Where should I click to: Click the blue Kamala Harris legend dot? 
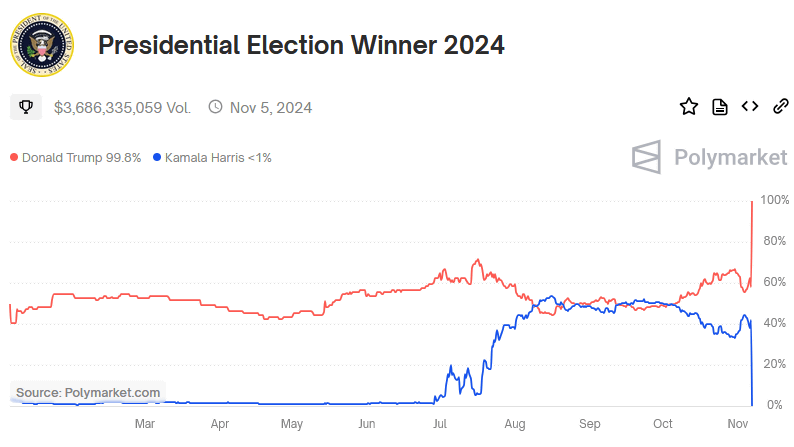pyautogui.click(x=157, y=158)
